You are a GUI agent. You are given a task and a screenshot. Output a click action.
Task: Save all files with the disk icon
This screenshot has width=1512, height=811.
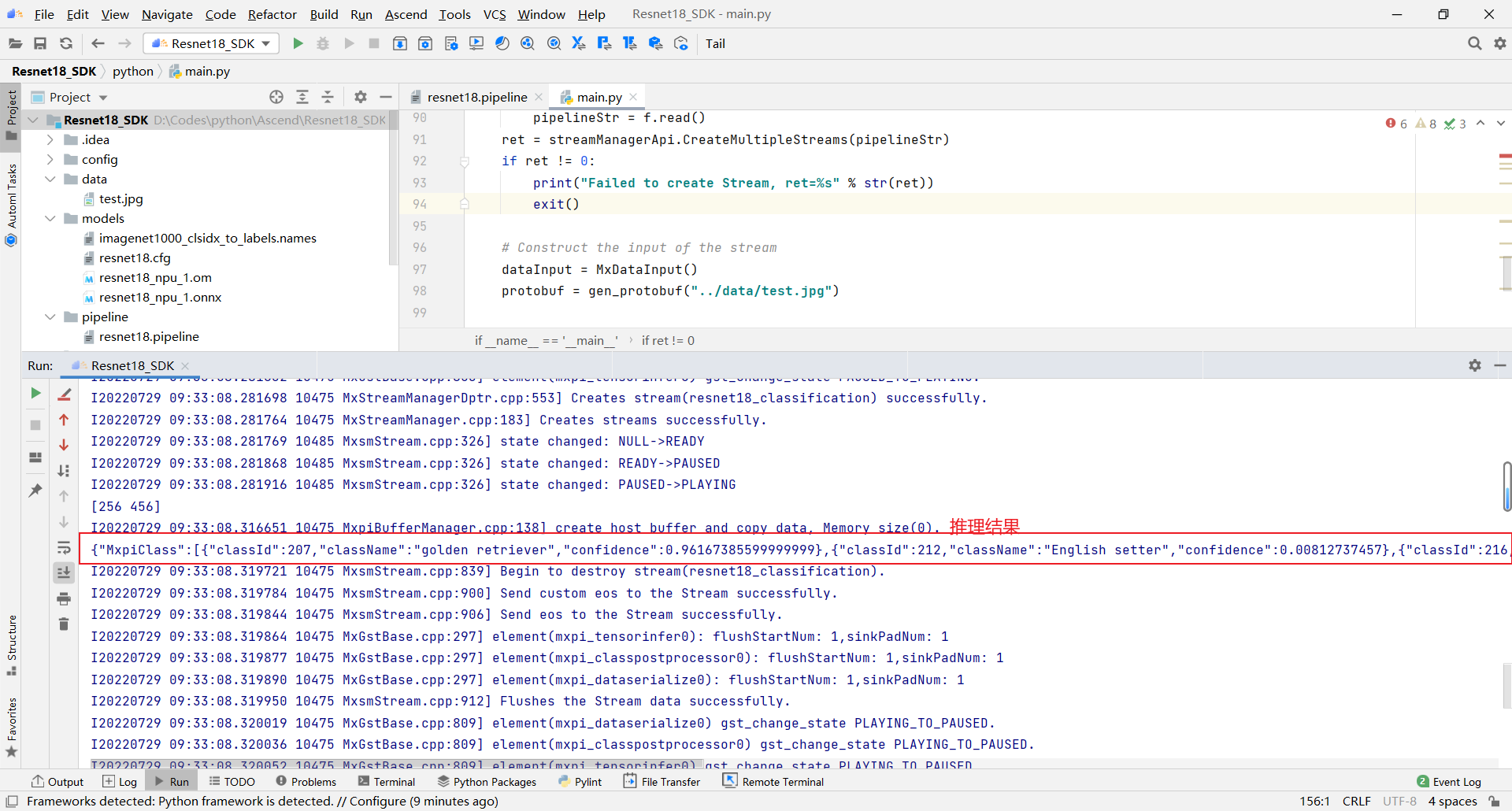(40, 43)
